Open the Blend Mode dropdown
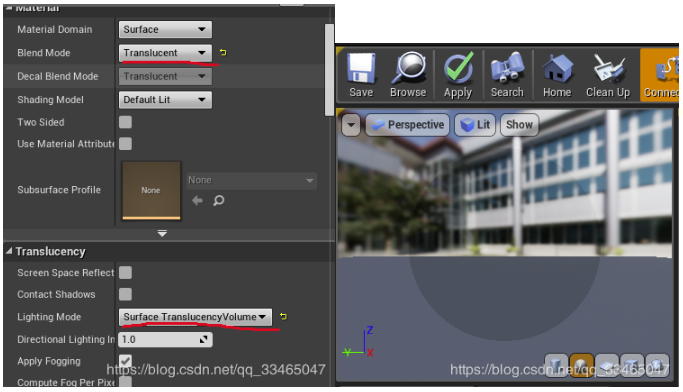The image size is (683, 392). pyautogui.click(x=165, y=53)
